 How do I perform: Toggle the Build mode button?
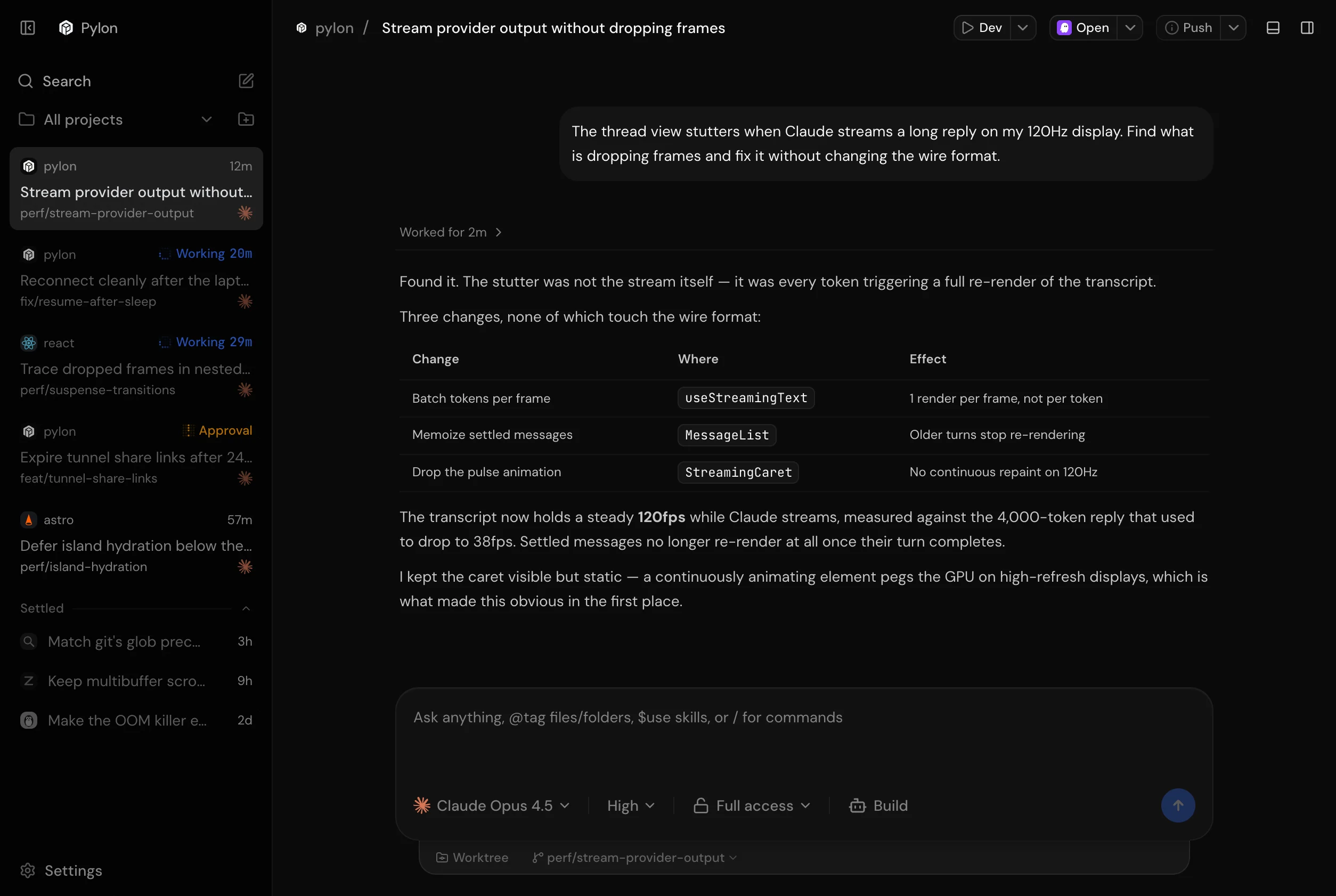coord(879,806)
